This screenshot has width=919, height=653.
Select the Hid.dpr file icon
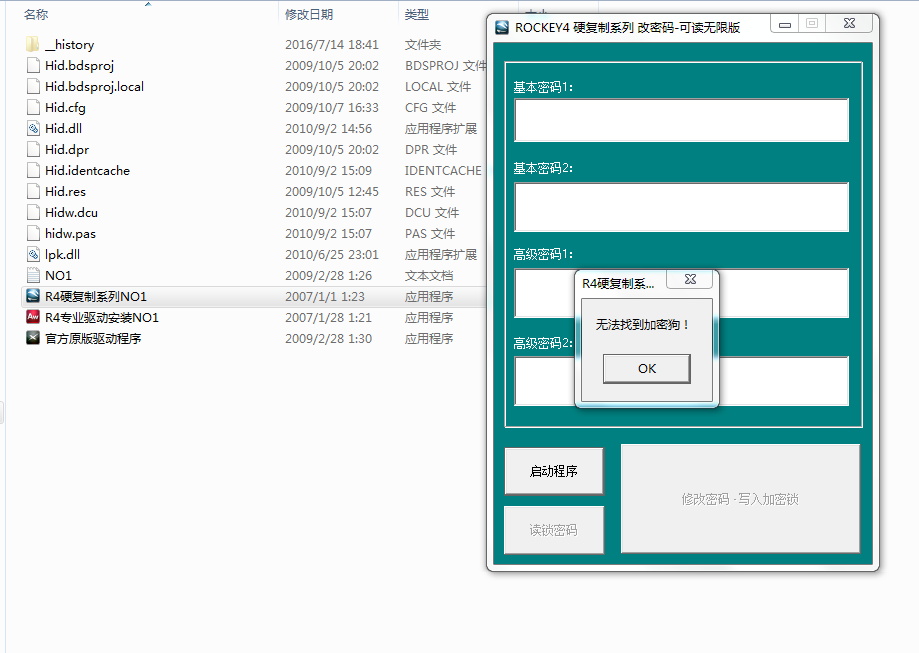click(x=33, y=149)
